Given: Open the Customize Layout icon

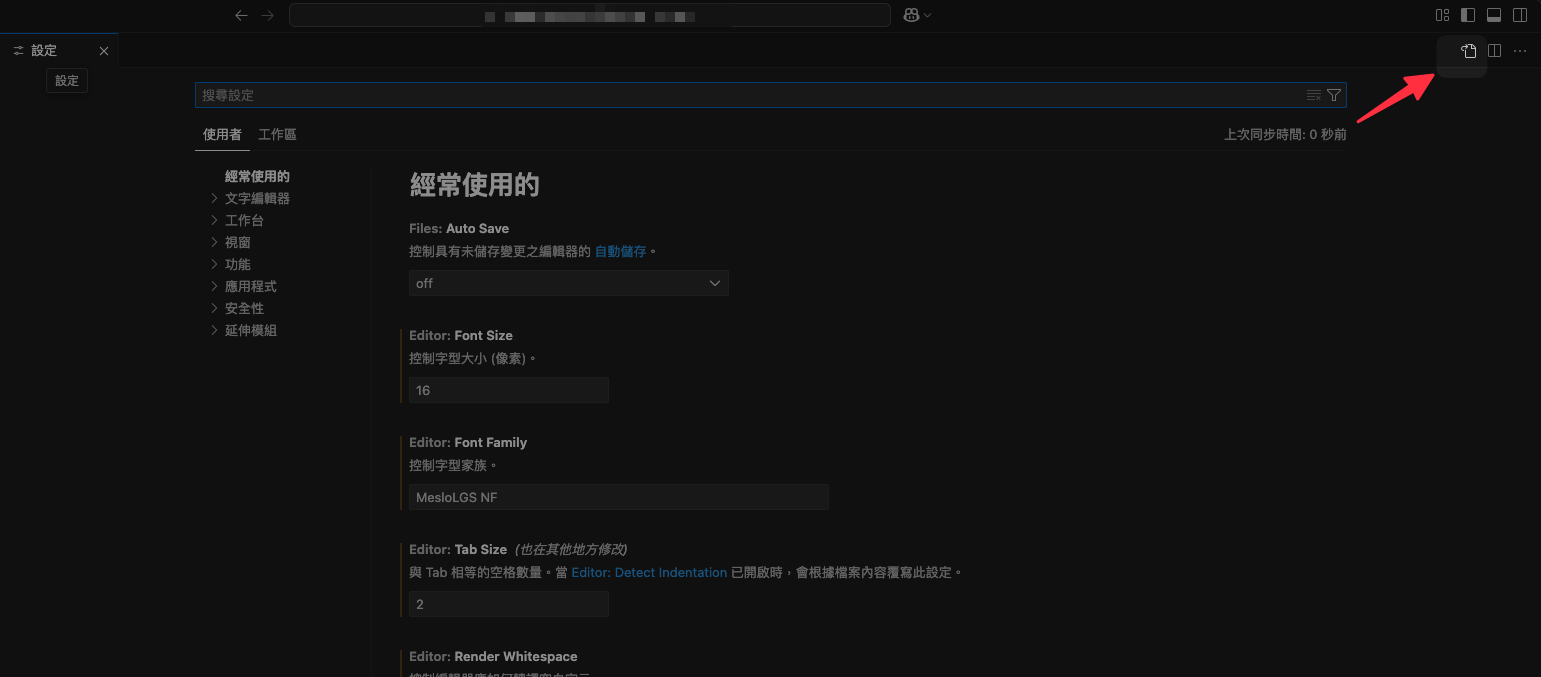Looking at the screenshot, I should (x=1442, y=15).
